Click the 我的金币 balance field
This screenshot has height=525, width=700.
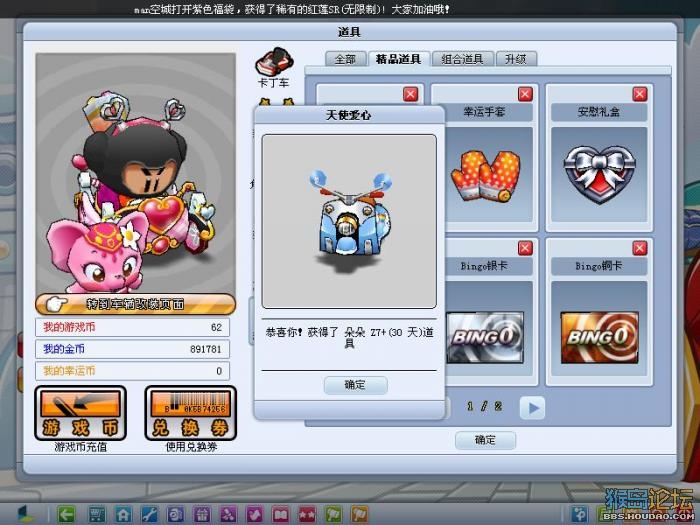(x=133, y=349)
